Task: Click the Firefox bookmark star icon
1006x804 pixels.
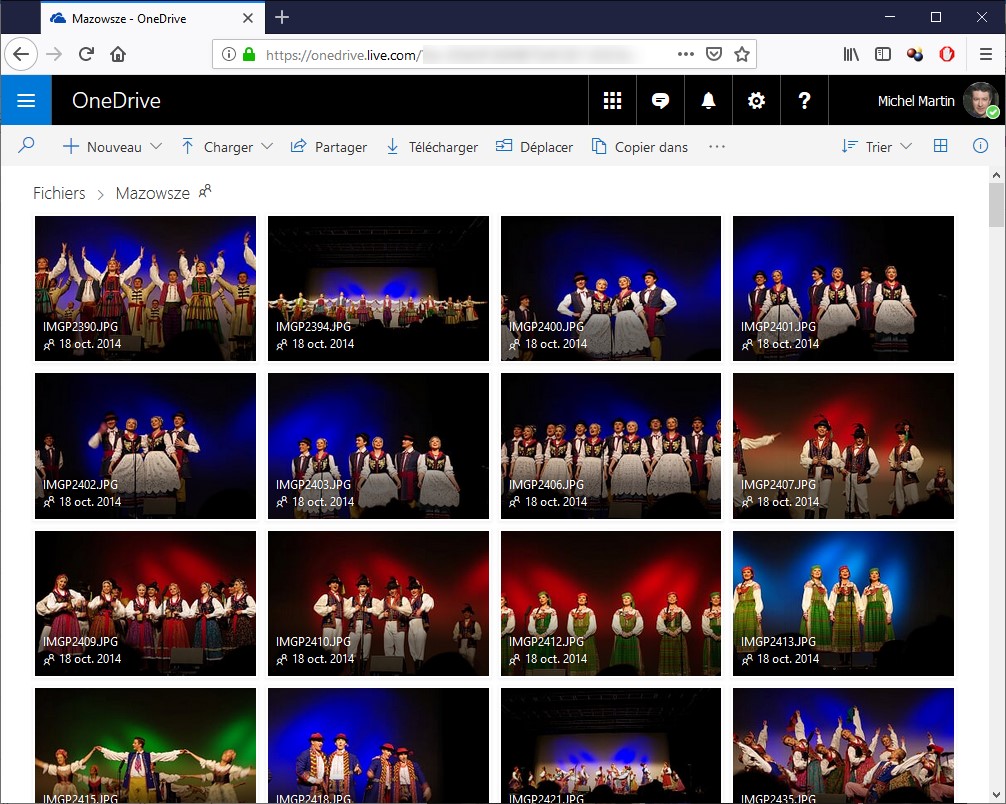Action: pyautogui.click(x=741, y=54)
